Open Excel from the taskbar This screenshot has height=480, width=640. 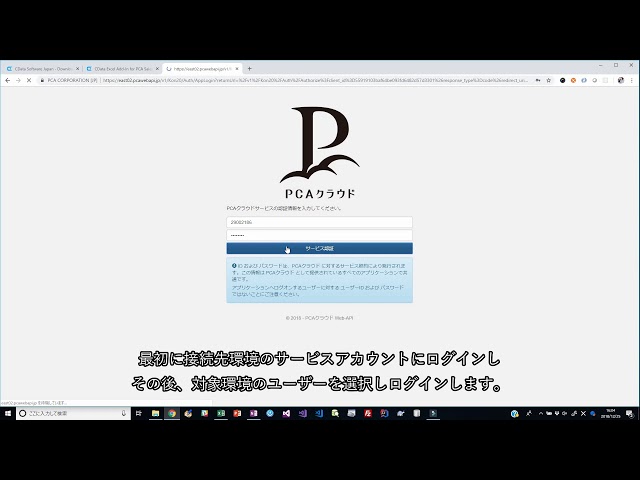coord(221,413)
